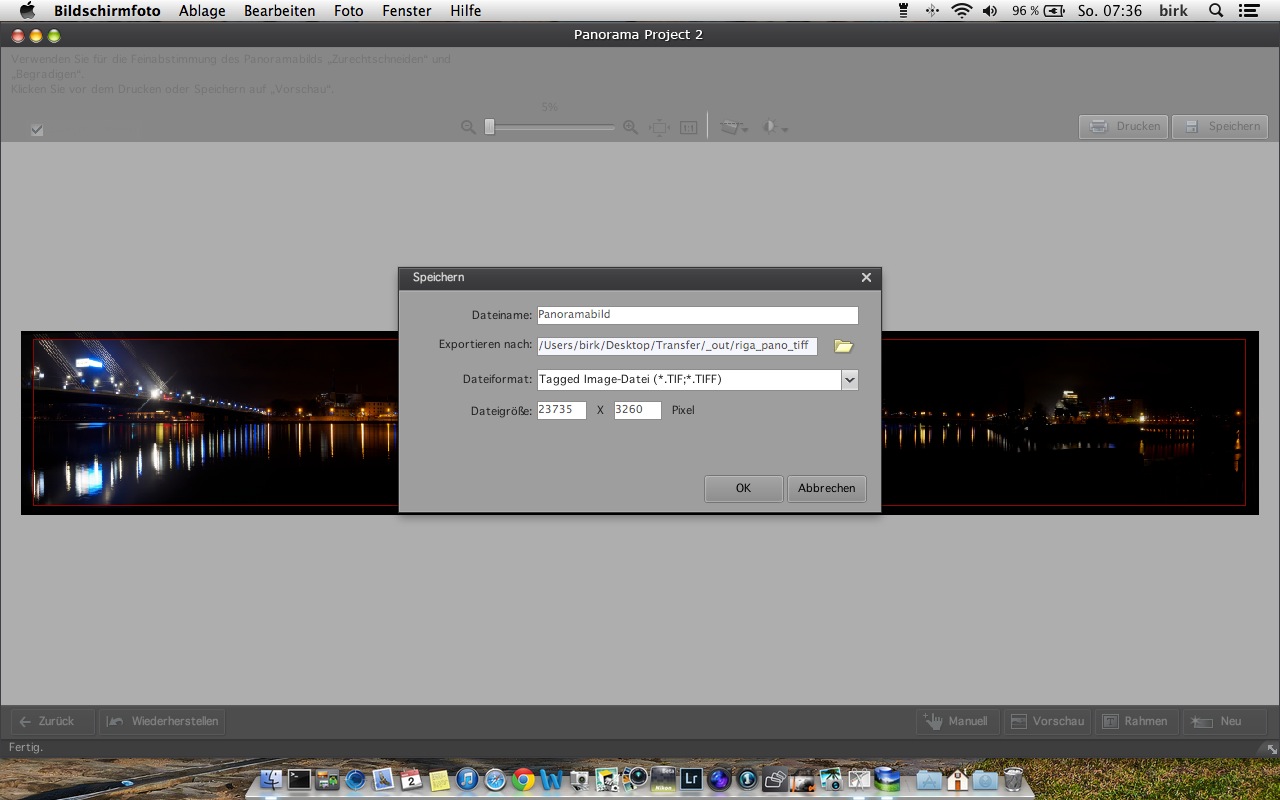Click the folder browse icon in Speichern dialog
This screenshot has height=800, width=1280.
coord(843,346)
